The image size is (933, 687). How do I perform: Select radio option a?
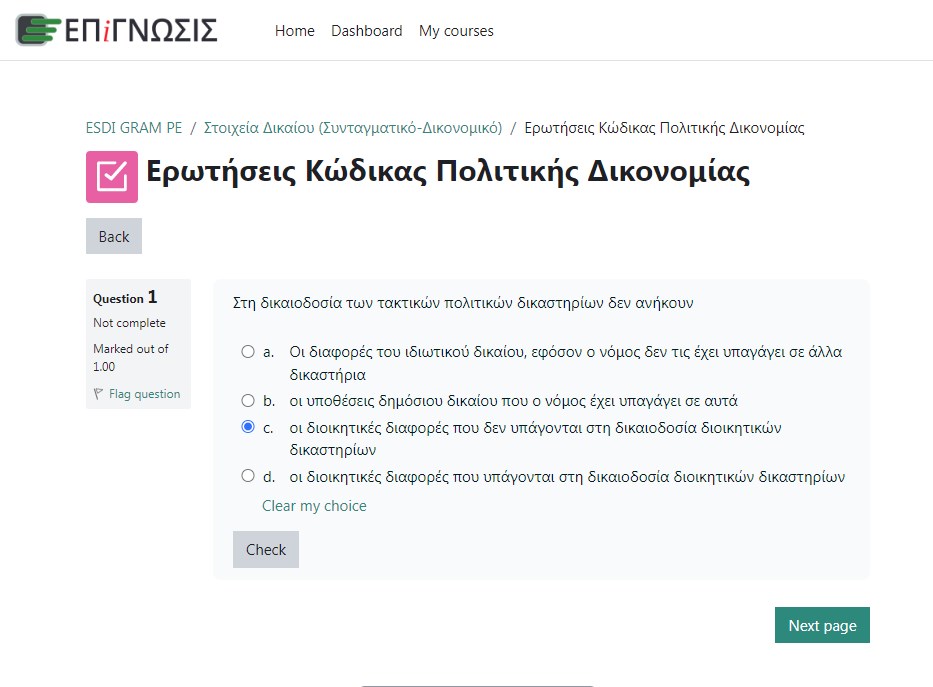(x=248, y=352)
